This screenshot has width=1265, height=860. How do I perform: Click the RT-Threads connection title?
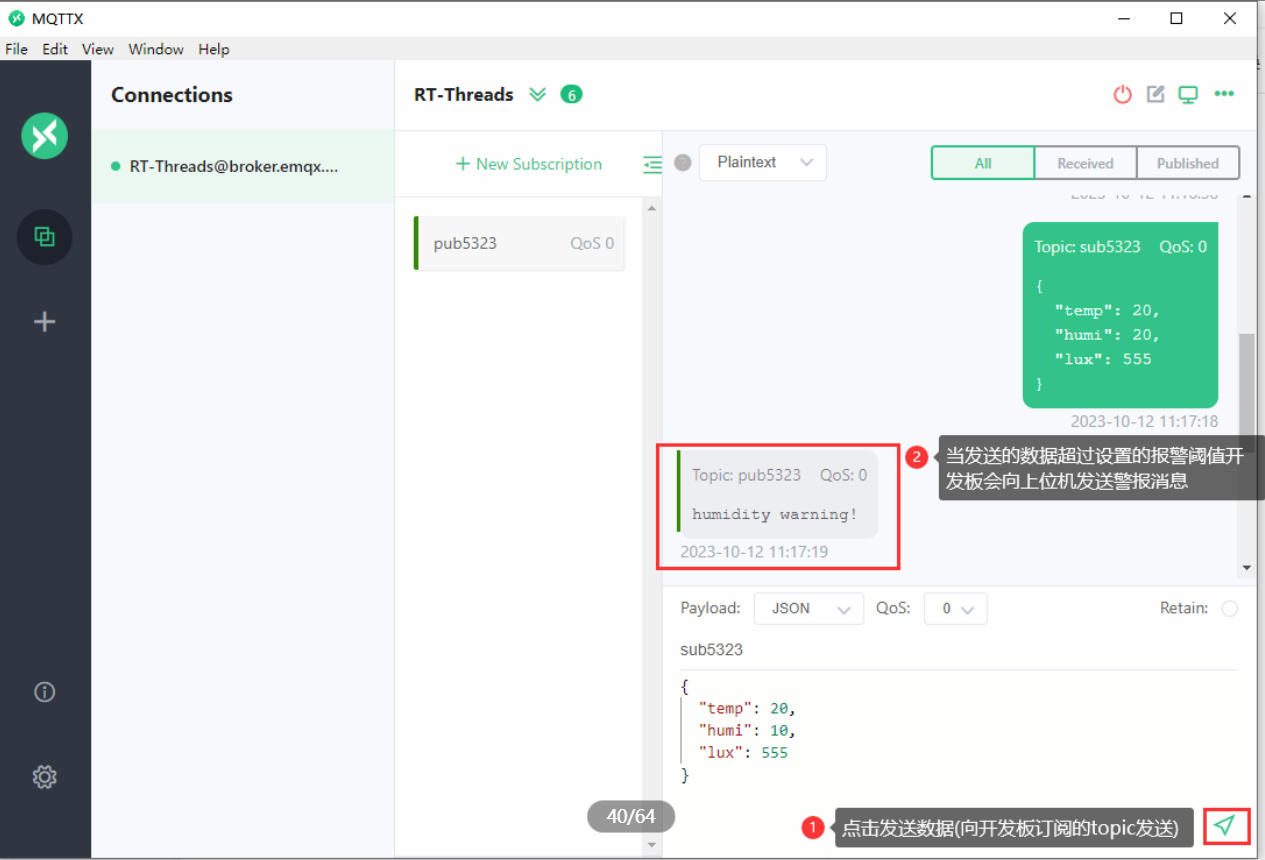click(464, 95)
